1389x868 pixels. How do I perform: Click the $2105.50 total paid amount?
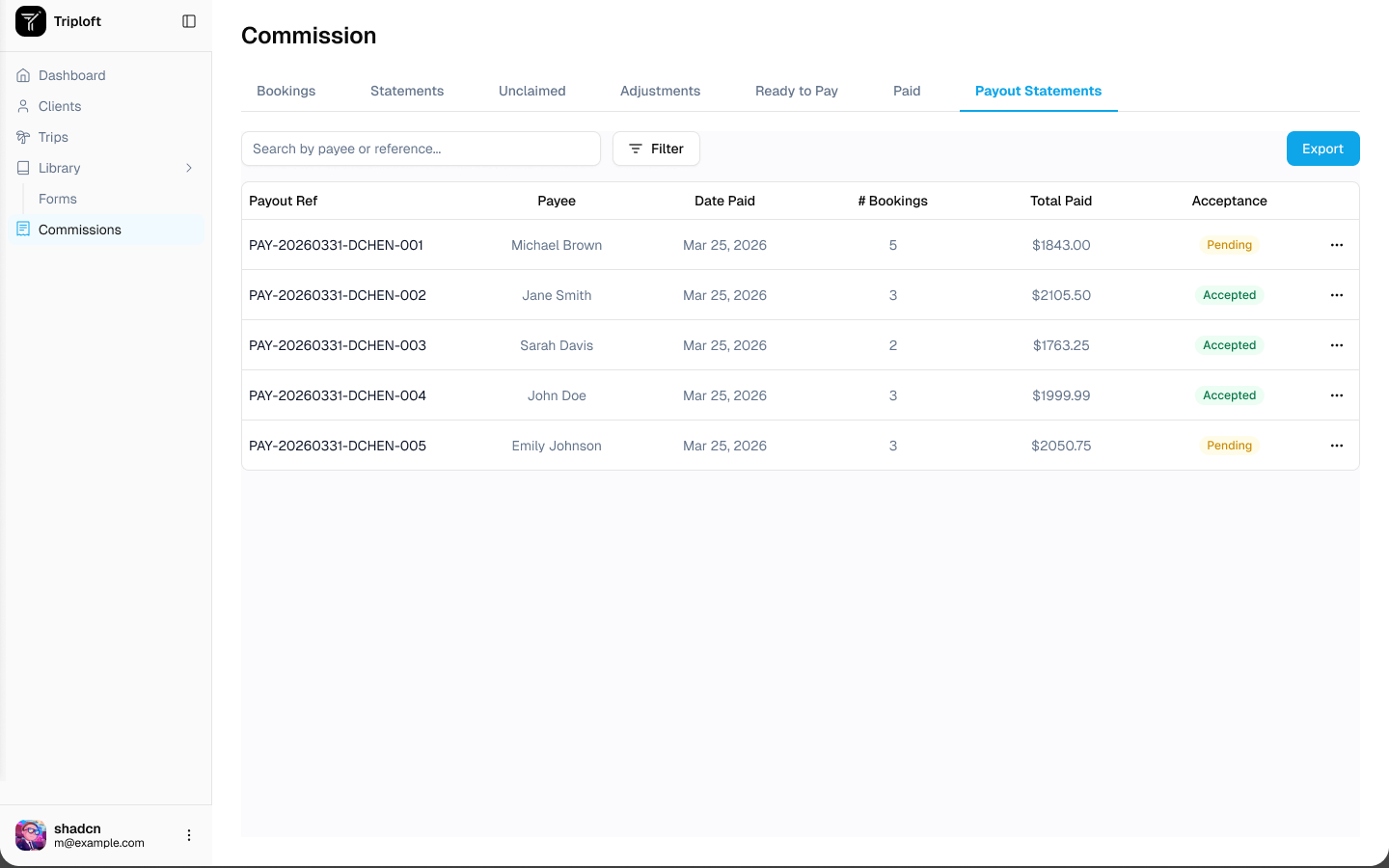tap(1061, 295)
